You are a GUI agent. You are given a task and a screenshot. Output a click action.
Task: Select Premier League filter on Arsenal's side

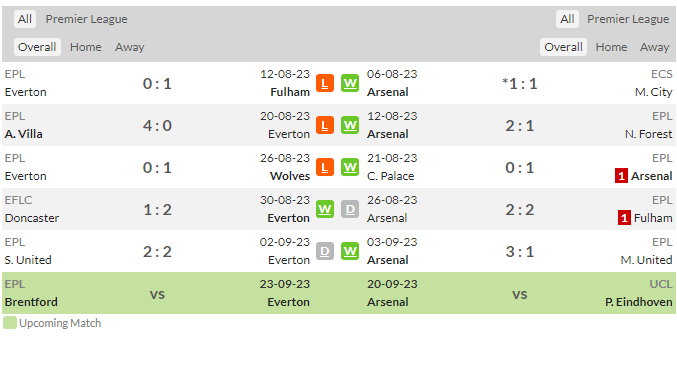(x=628, y=19)
